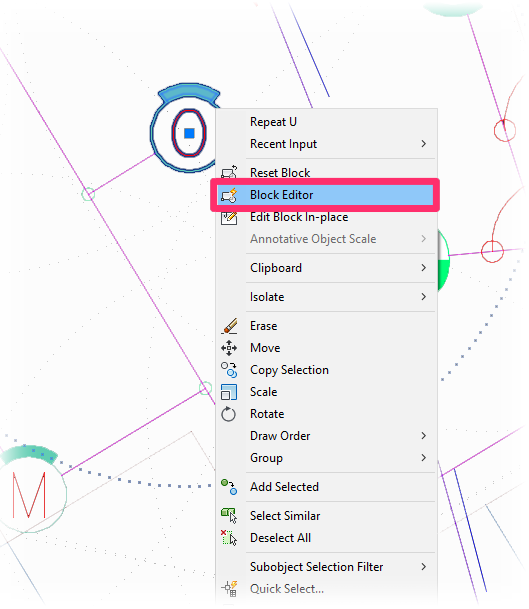The width and height of the screenshot is (529, 609).
Task: Expand the Group submenu arrow
Action: (424, 458)
